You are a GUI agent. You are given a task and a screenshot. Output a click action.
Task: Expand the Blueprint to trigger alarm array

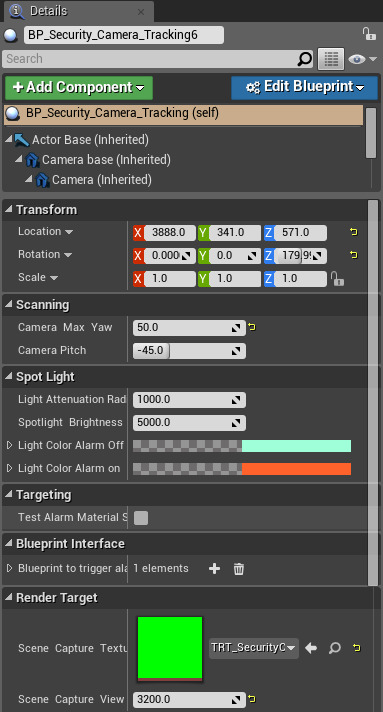pyautogui.click(x=10, y=569)
